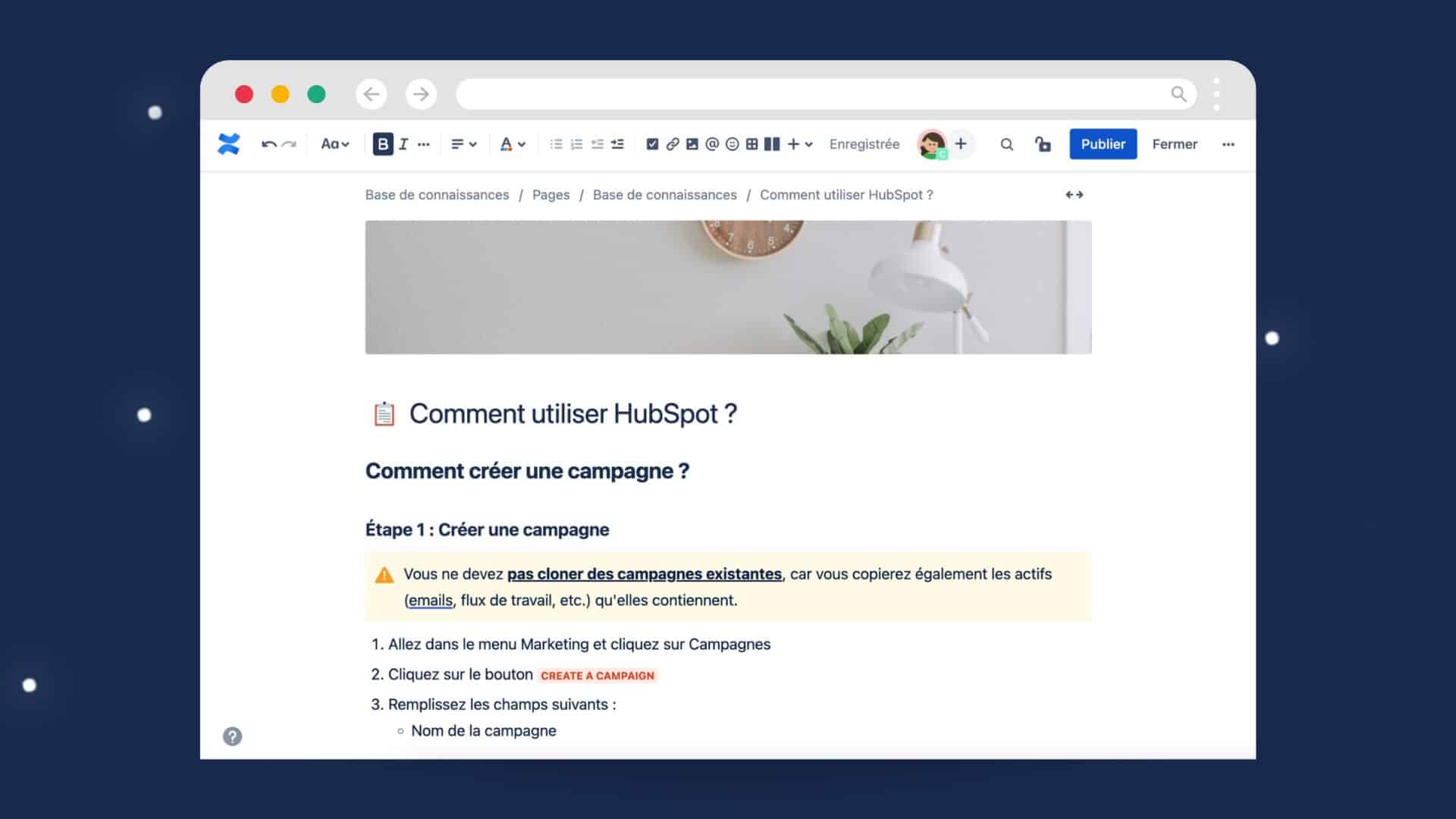Image resolution: width=1456 pixels, height=819 pixels.
Task: Publish the page
Action: pyautogui.click(x=1103, y=144)
